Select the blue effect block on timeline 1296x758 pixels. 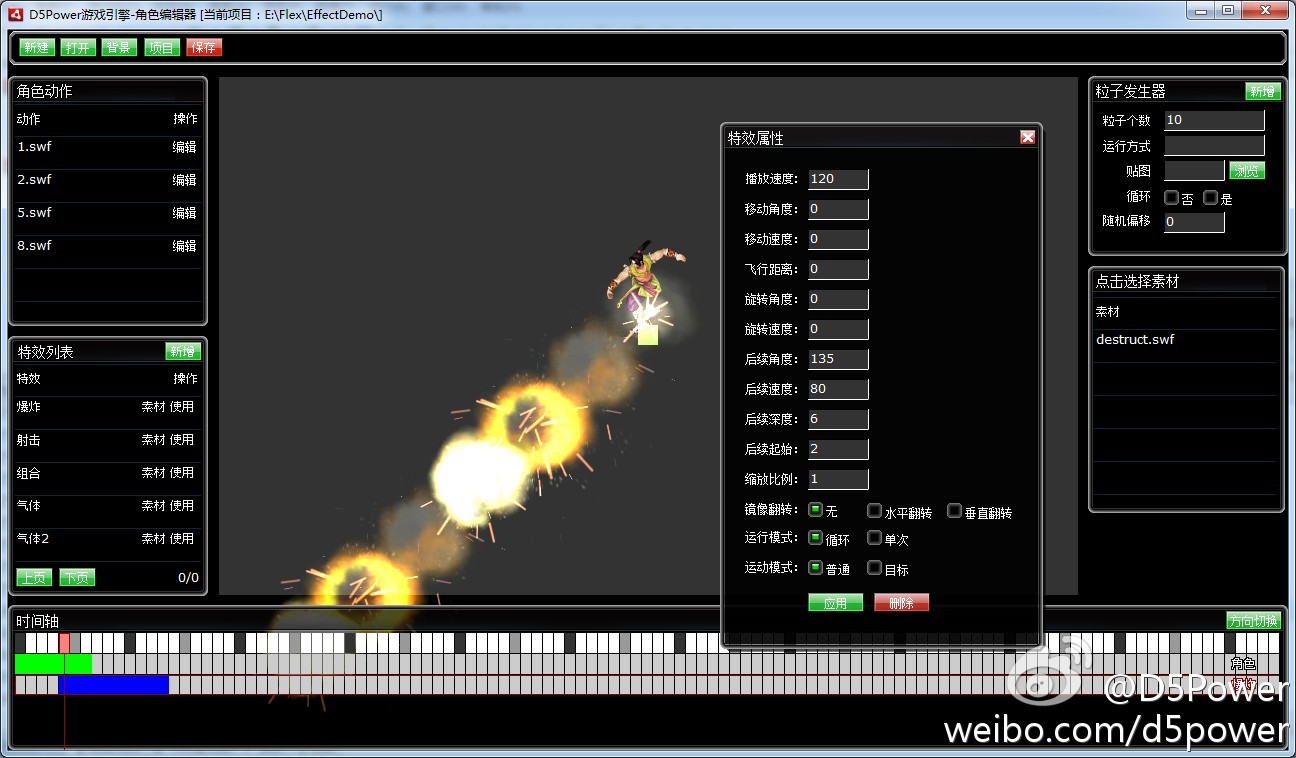click(x=114, y=685)
